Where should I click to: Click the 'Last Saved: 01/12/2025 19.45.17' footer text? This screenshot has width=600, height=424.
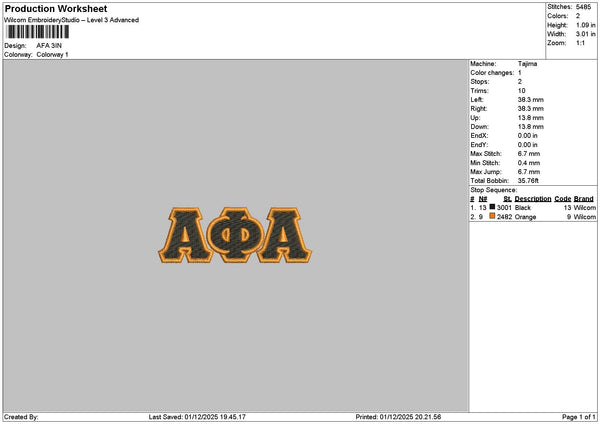point(197,417)
